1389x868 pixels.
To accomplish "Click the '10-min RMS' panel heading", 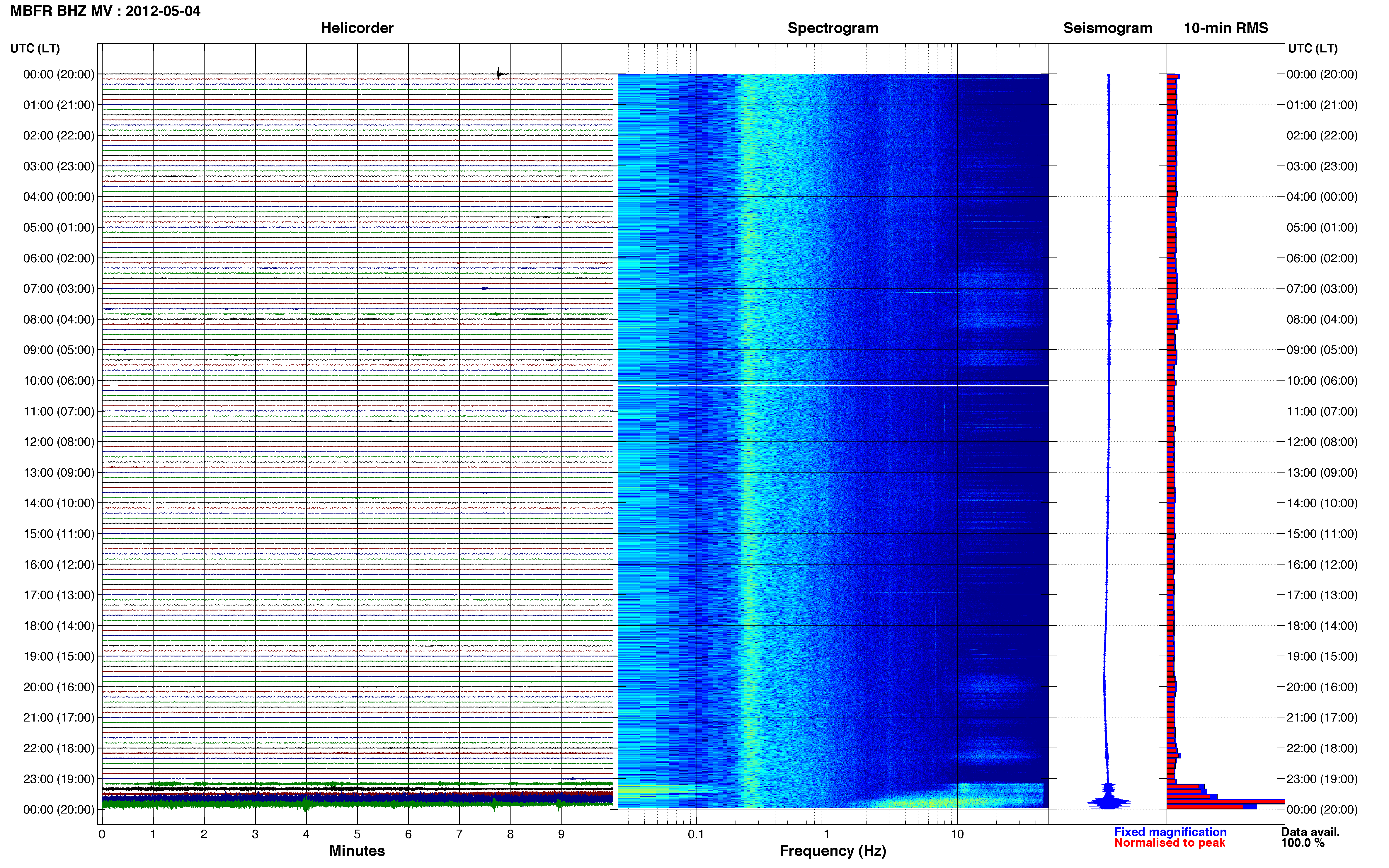I will coord(1226,28).
